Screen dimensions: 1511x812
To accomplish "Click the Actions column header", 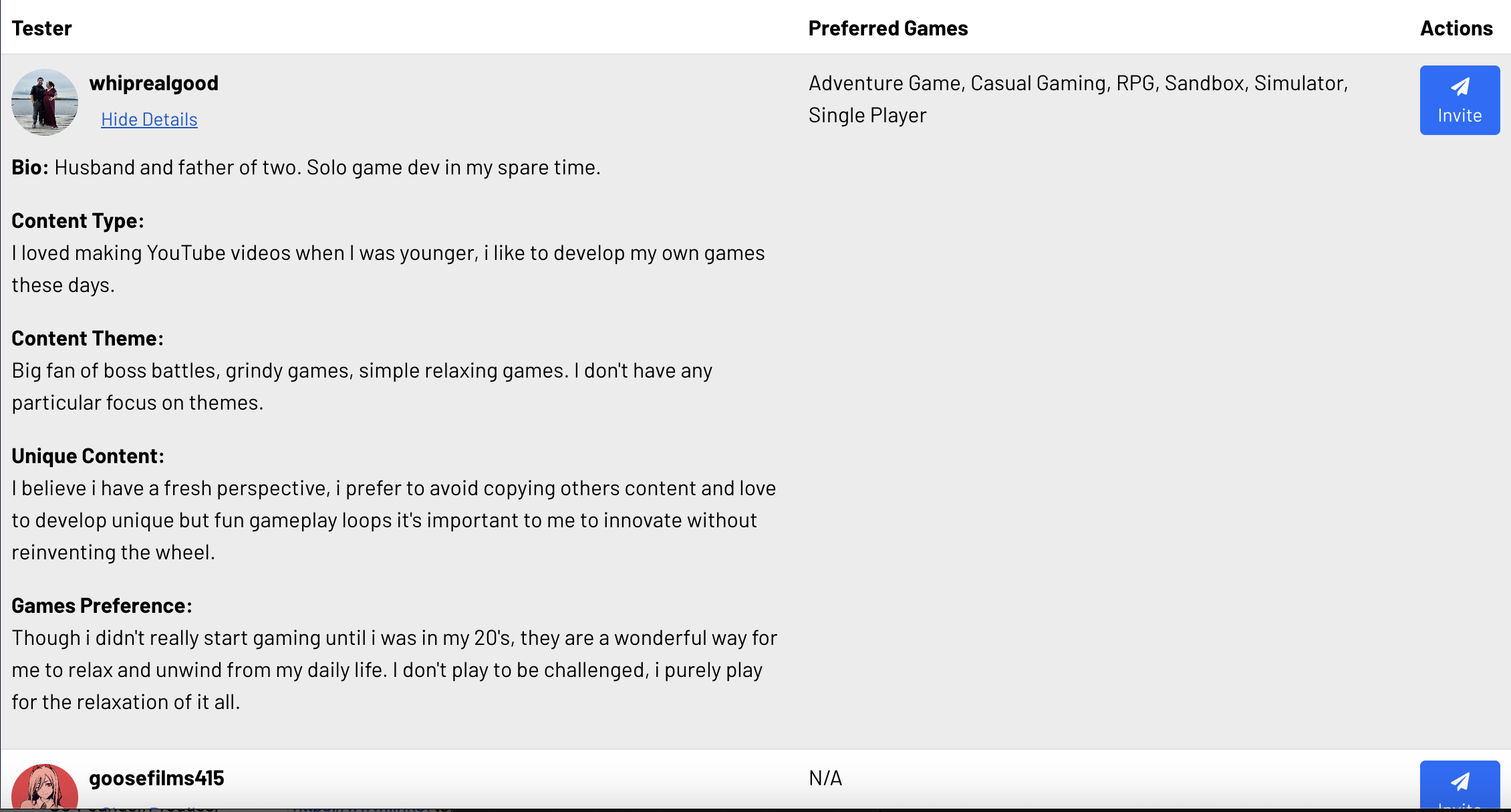I will tap(1456, 29).
